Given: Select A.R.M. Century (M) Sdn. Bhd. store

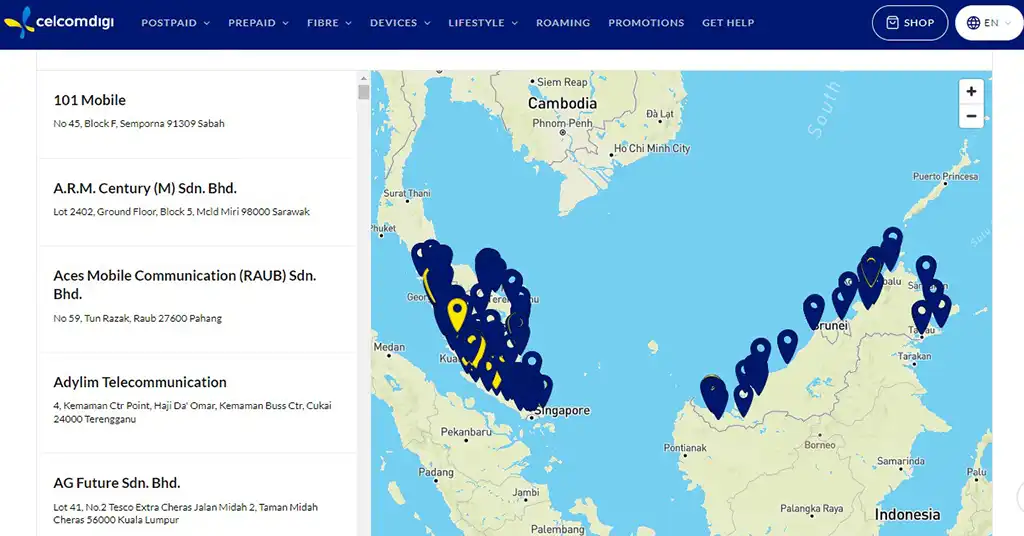Looking at the screenshot, I should pyautogui.click(x=197, y=202).
